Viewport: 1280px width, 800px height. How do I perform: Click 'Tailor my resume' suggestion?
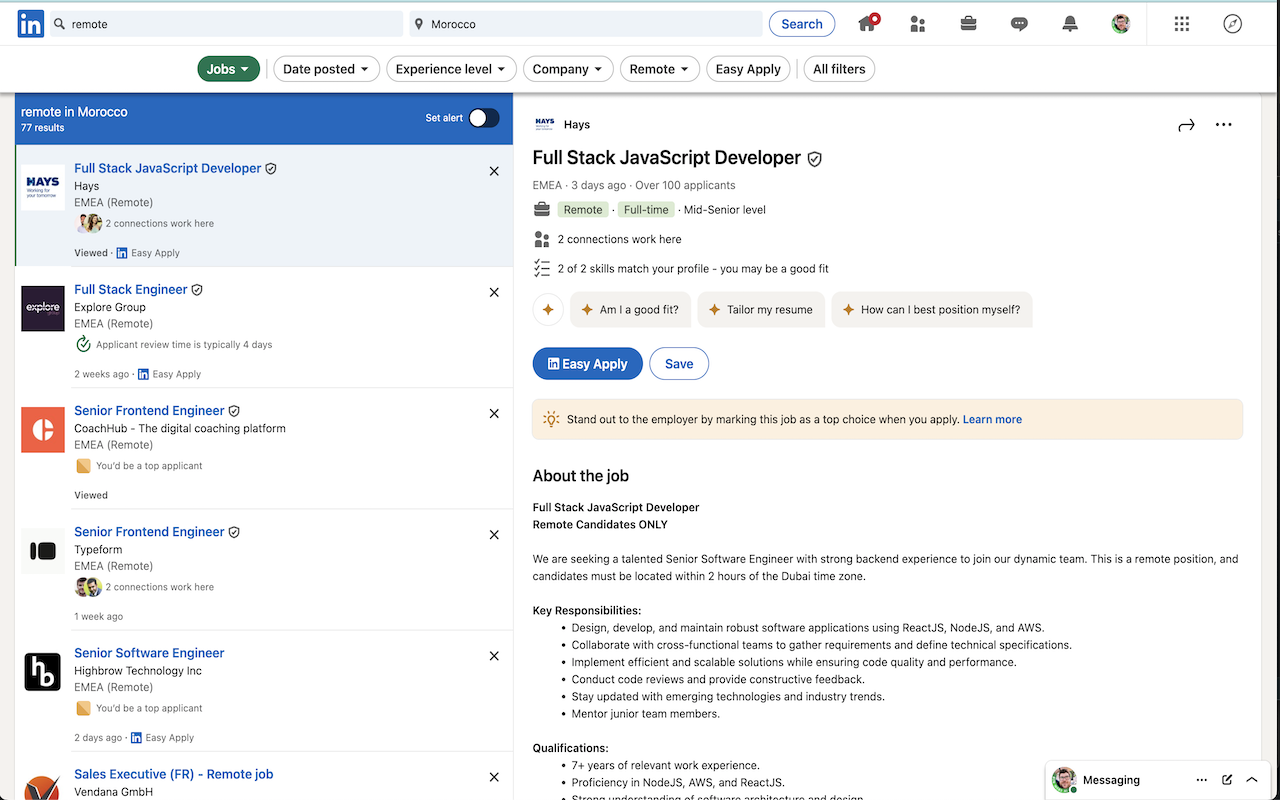761,310
